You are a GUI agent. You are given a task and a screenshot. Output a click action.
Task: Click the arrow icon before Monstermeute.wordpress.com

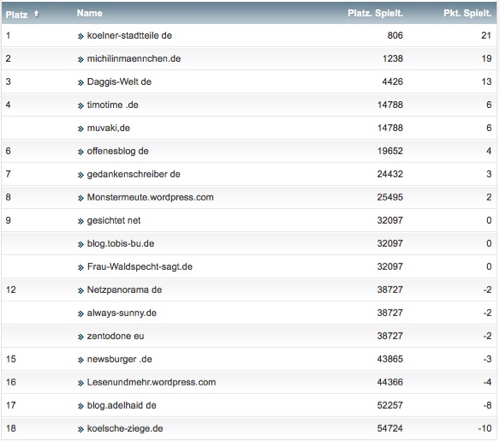[x=80, y=198]
